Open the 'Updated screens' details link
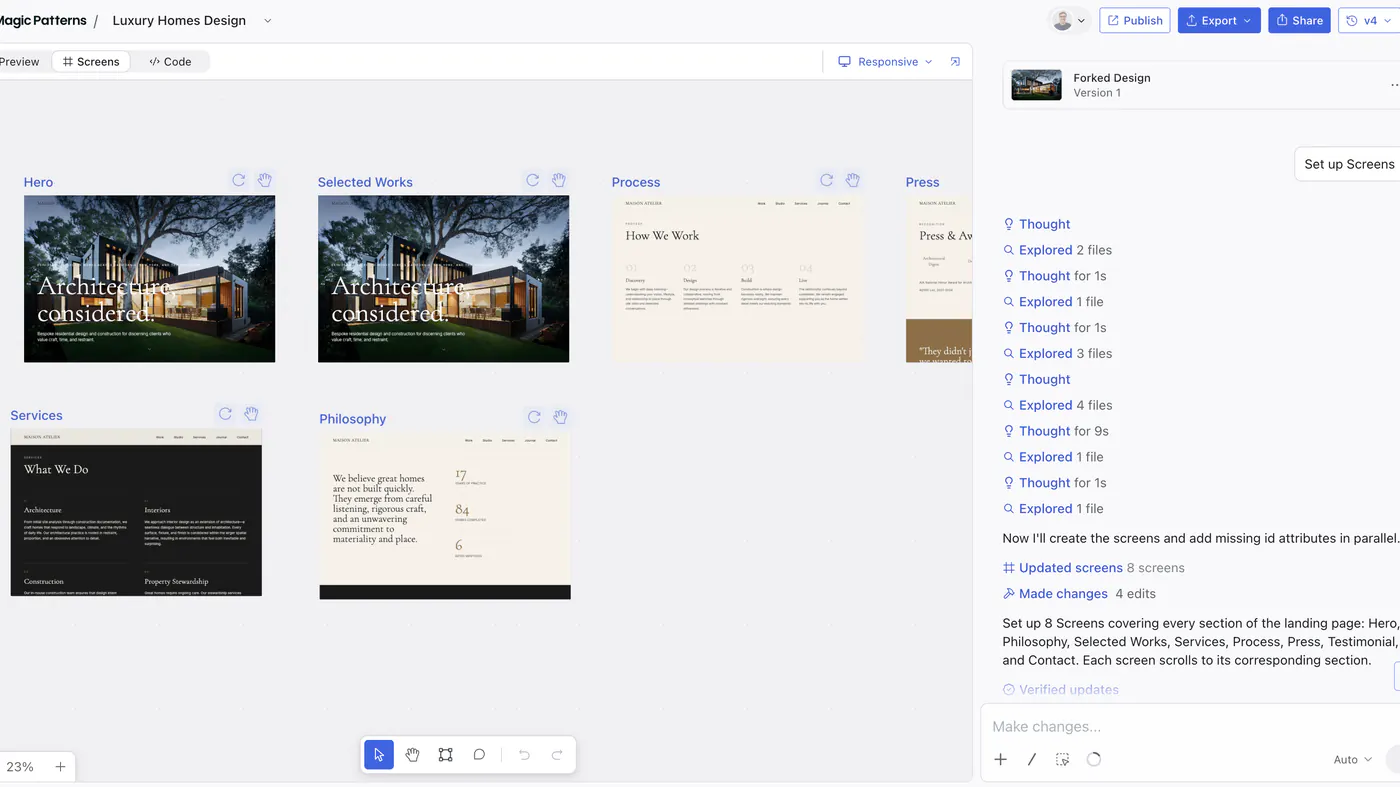1400x787 pixels. pos(1070,568)
